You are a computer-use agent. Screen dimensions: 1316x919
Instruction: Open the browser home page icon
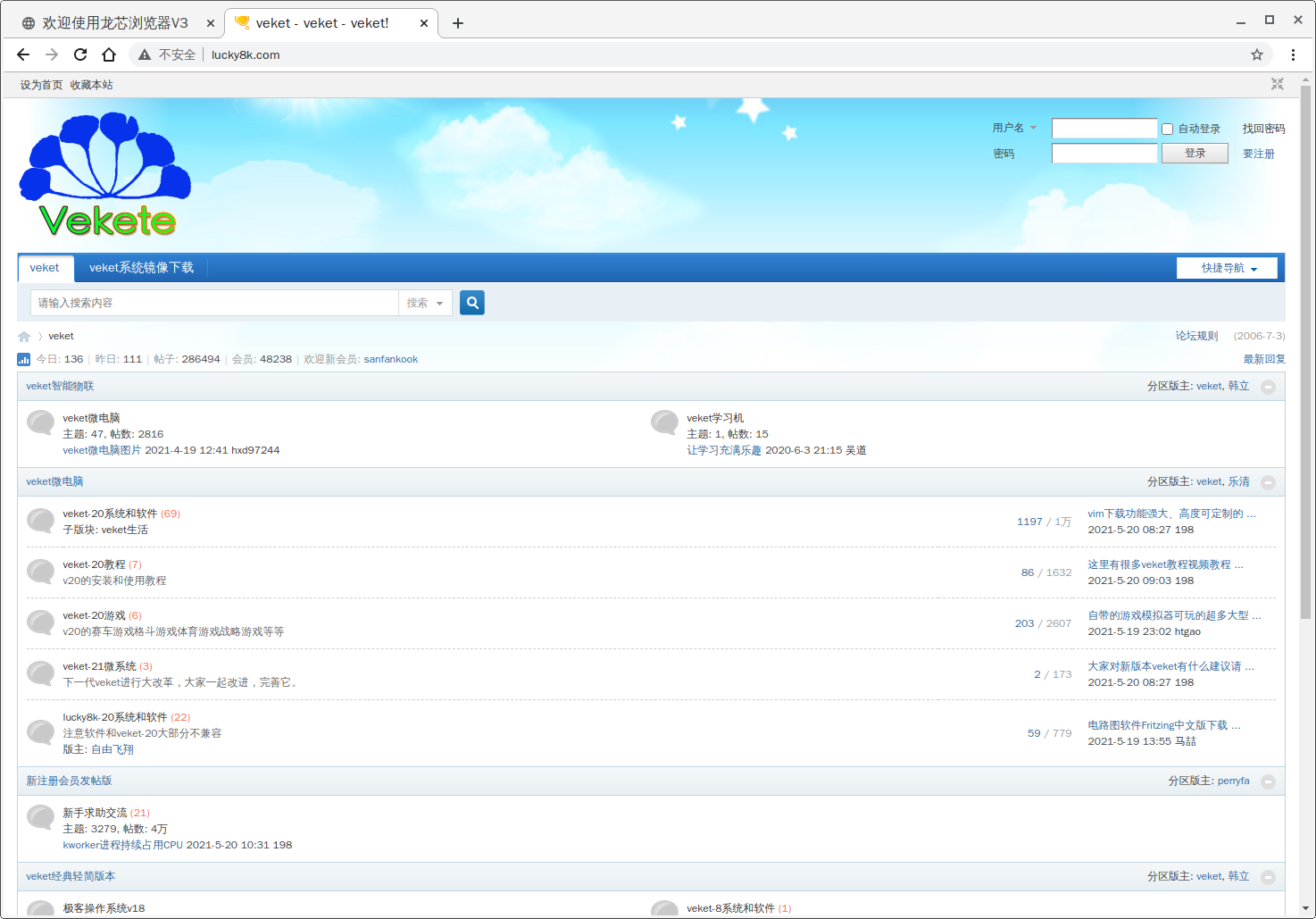109,54
